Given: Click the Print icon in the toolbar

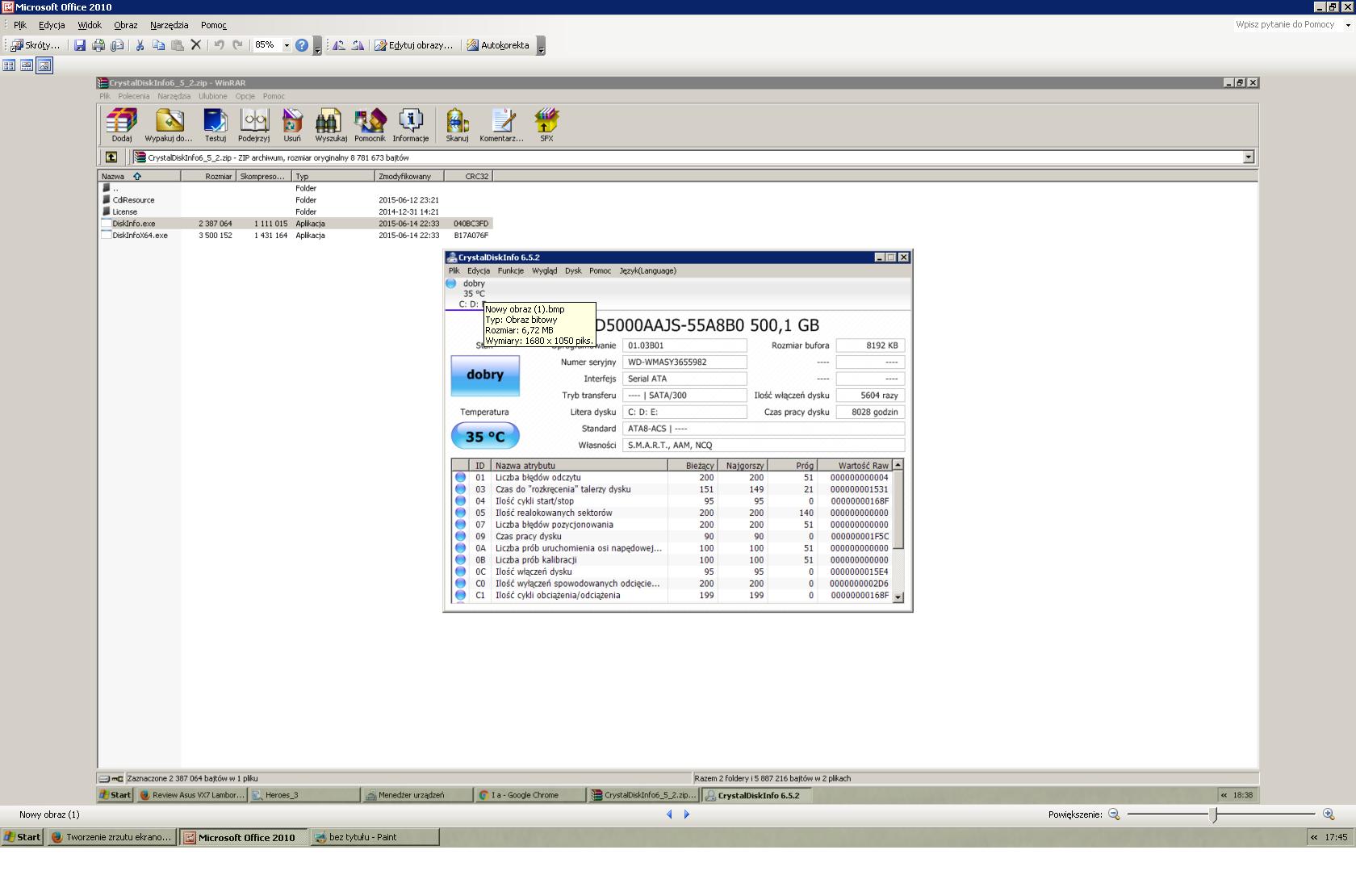Looking at the screenshot, I should click(x=98, y=45).
